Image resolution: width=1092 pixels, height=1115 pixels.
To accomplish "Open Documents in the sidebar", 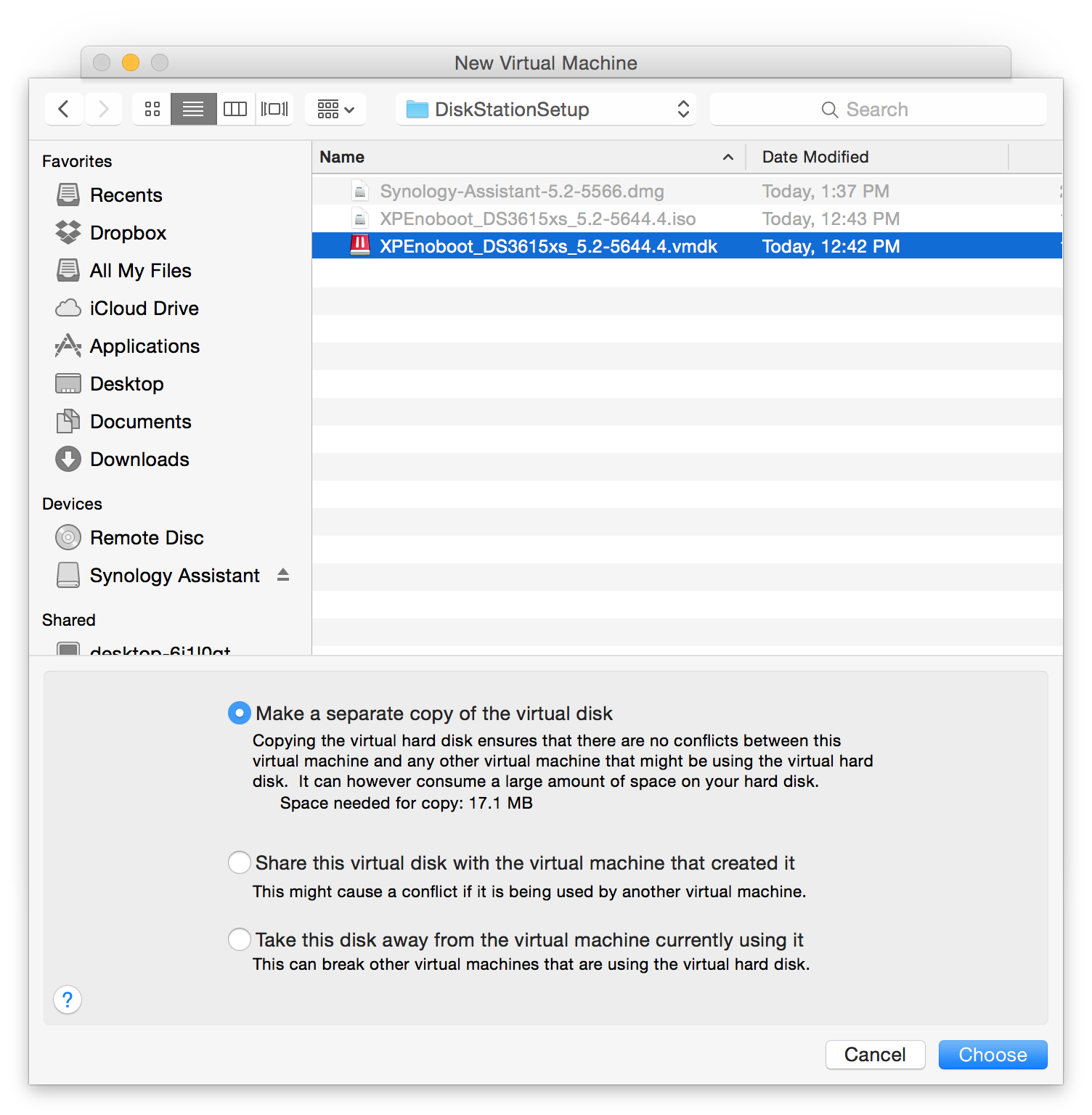I will (123, 421).
